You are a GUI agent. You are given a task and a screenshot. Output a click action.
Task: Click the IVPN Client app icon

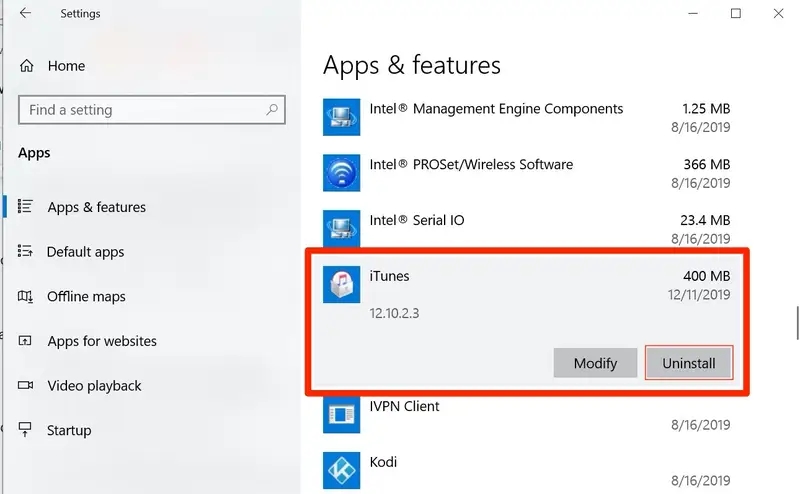click(341, 414)
